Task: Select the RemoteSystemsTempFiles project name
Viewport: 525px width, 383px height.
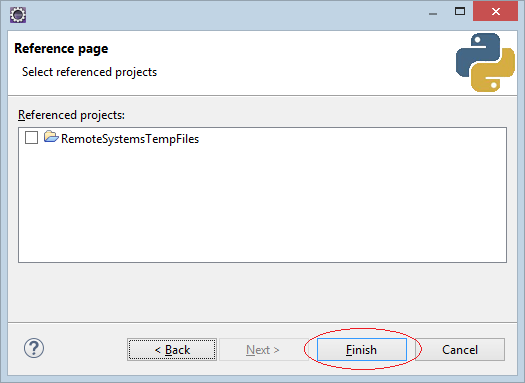Action: [130, 139]
